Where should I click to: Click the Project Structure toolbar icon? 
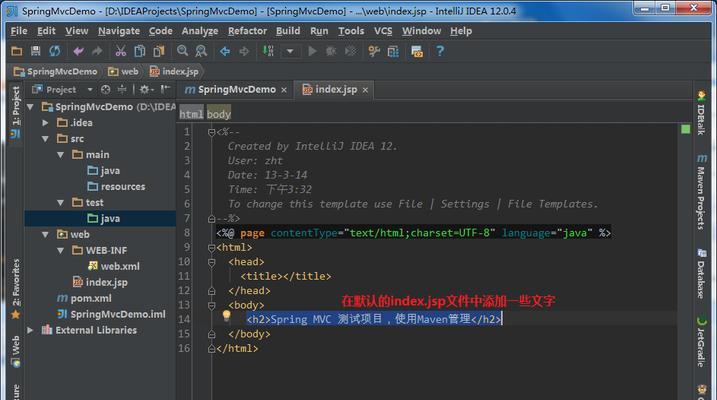click(393, 51)
